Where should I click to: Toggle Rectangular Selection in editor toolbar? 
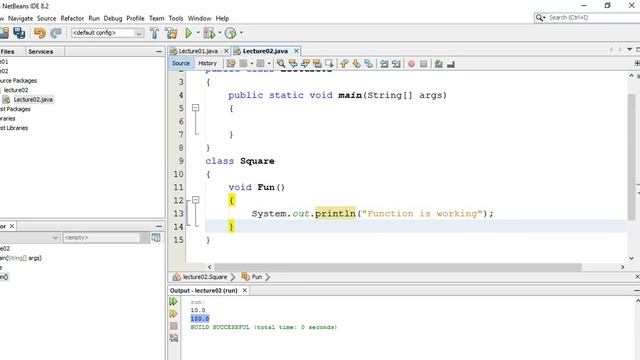pos(329,63)
